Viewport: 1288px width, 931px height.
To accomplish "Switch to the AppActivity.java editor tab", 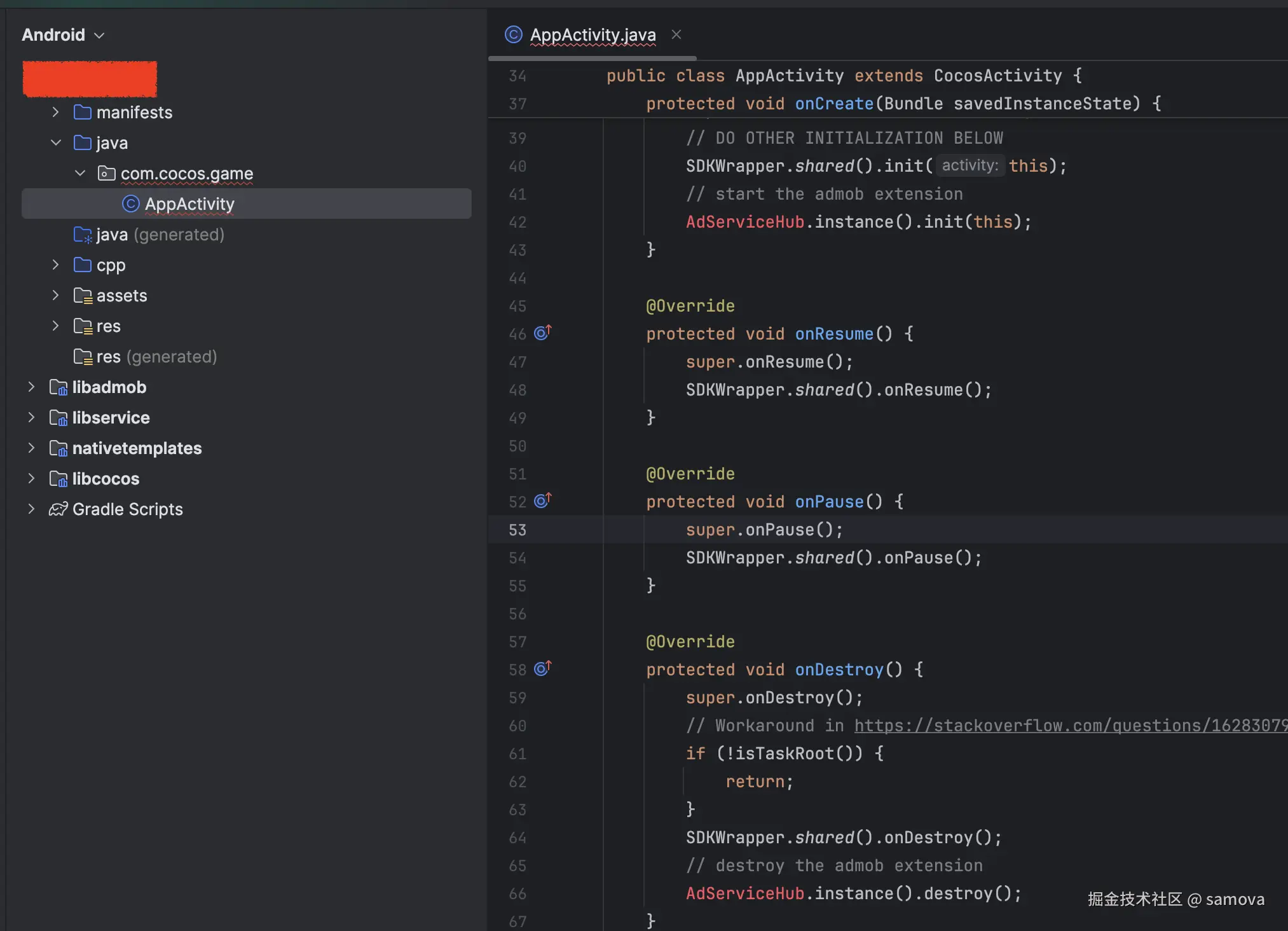I will (593, 35).
